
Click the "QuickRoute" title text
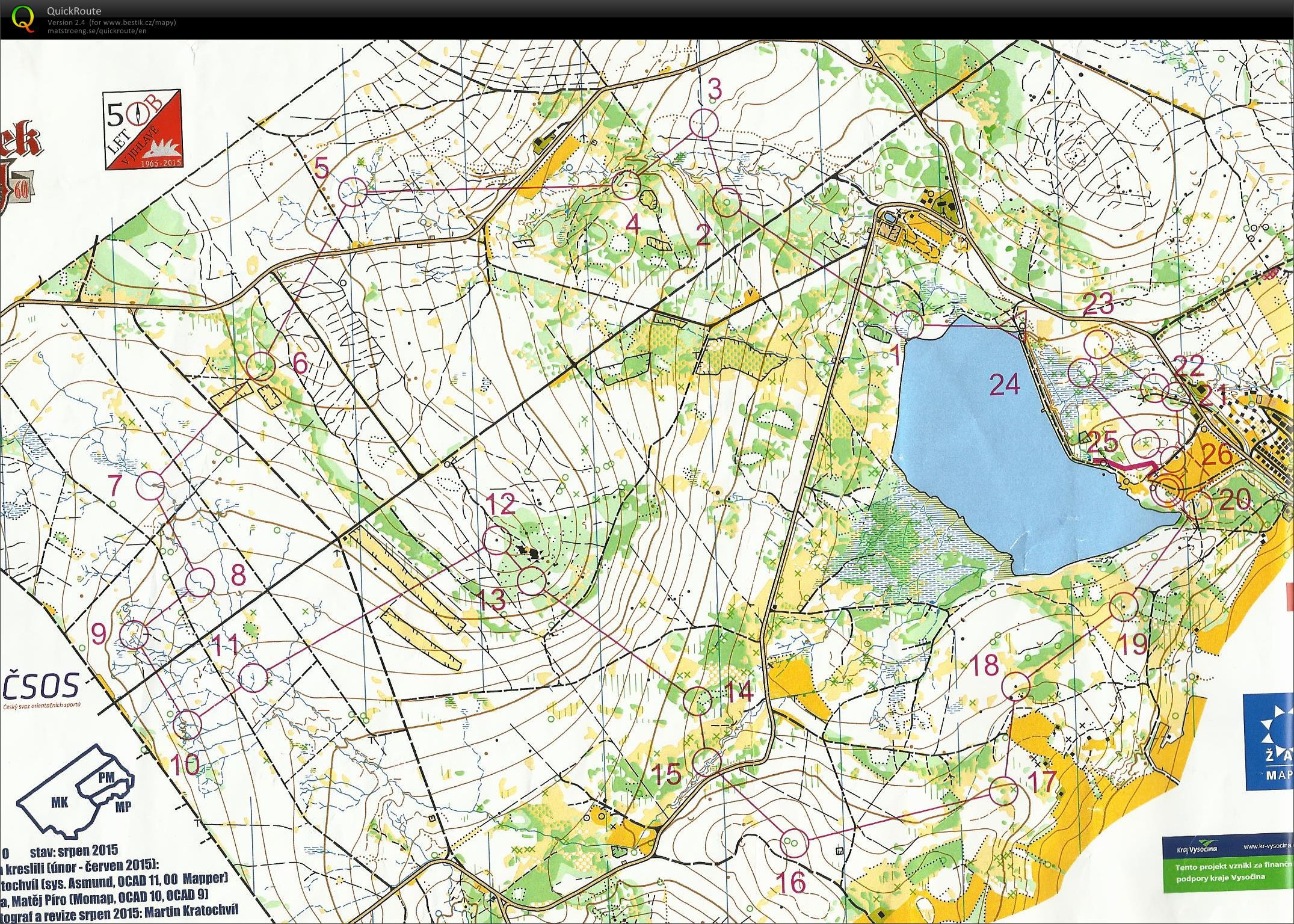[x=73, y=11]
